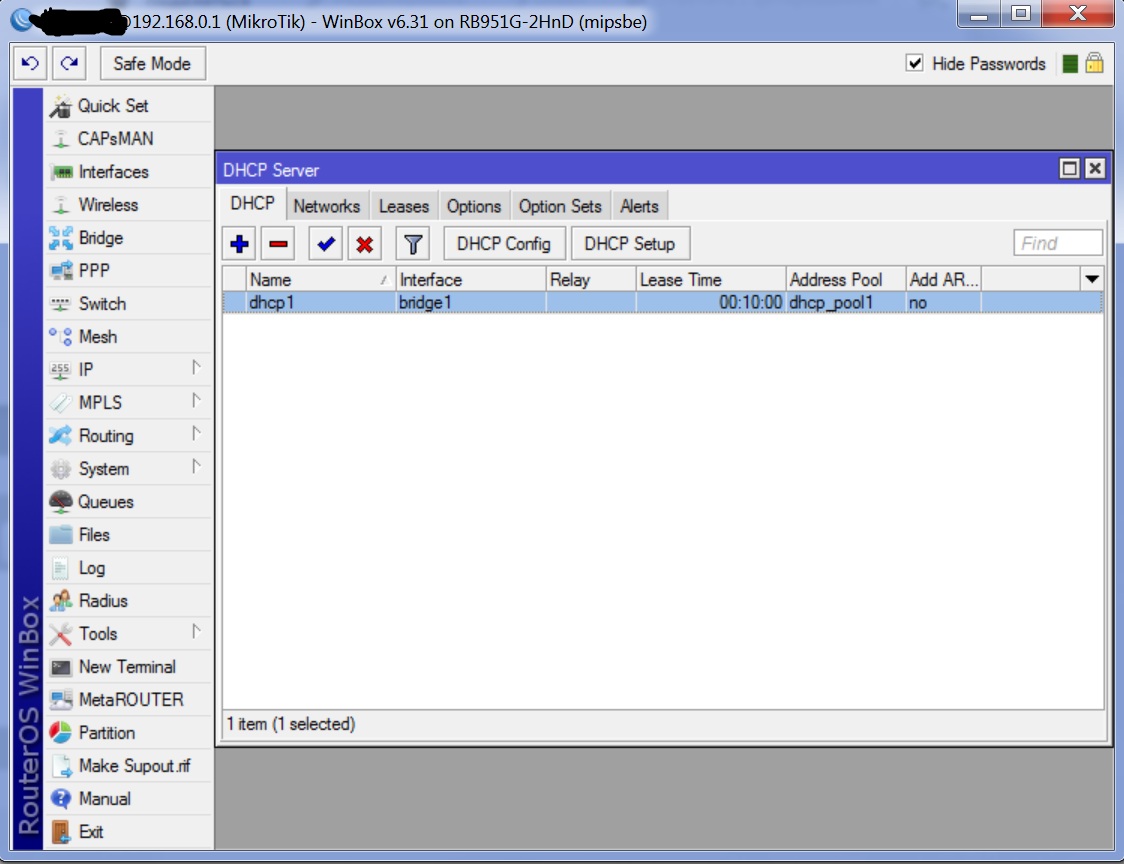Image resolution: width=1124 pixels, height=864 pixels.
Task: Maximize the WinBox main window
Action: click(1021, 14)
